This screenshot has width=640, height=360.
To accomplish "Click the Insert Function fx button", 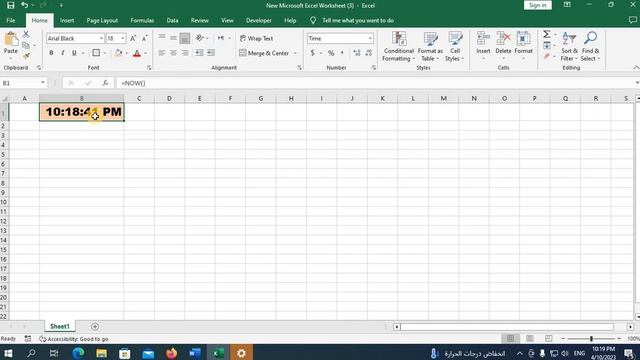I will [x=105, y=83].
